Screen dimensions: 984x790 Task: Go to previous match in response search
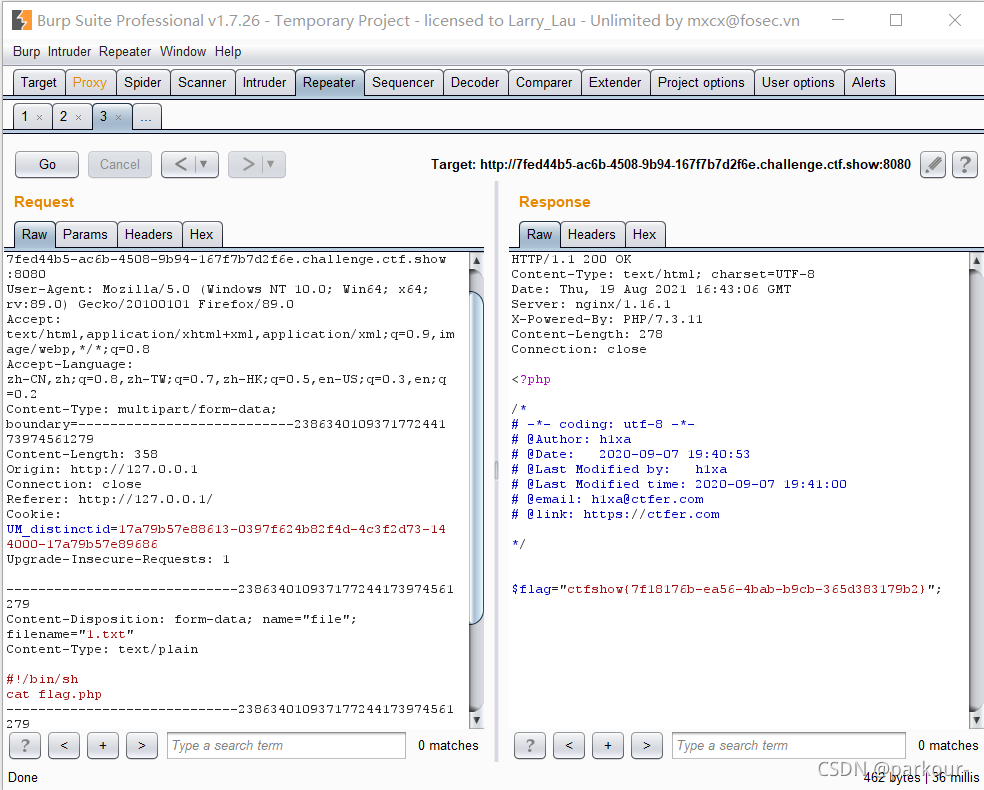coord(569,745)
